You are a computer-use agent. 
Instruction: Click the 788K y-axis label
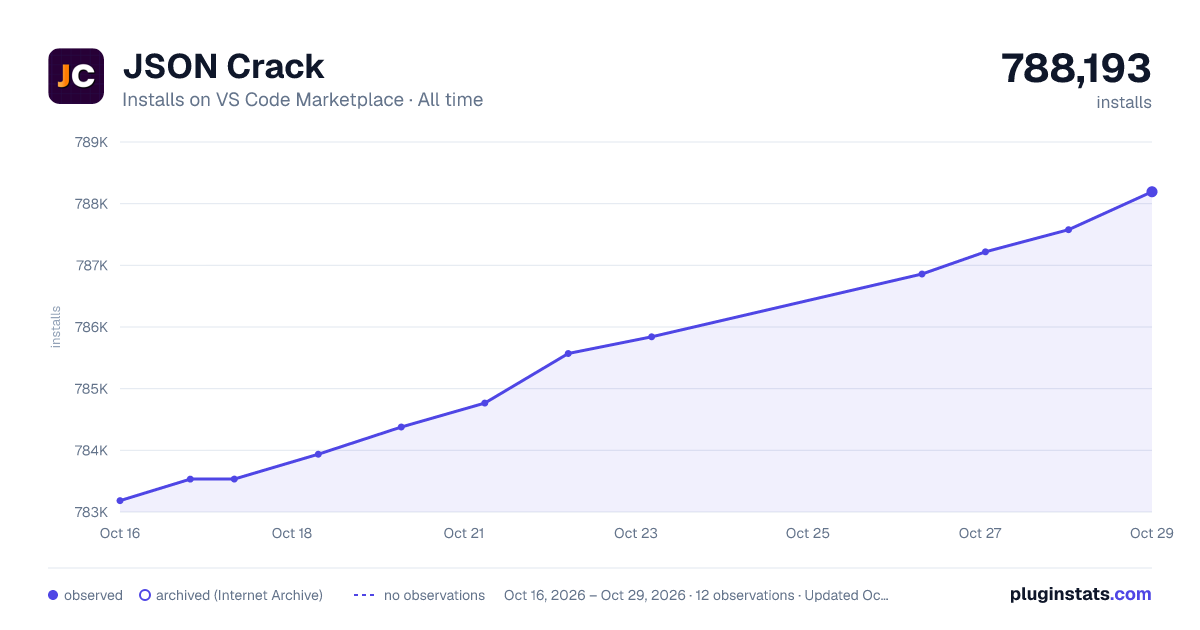click(91, 204)
